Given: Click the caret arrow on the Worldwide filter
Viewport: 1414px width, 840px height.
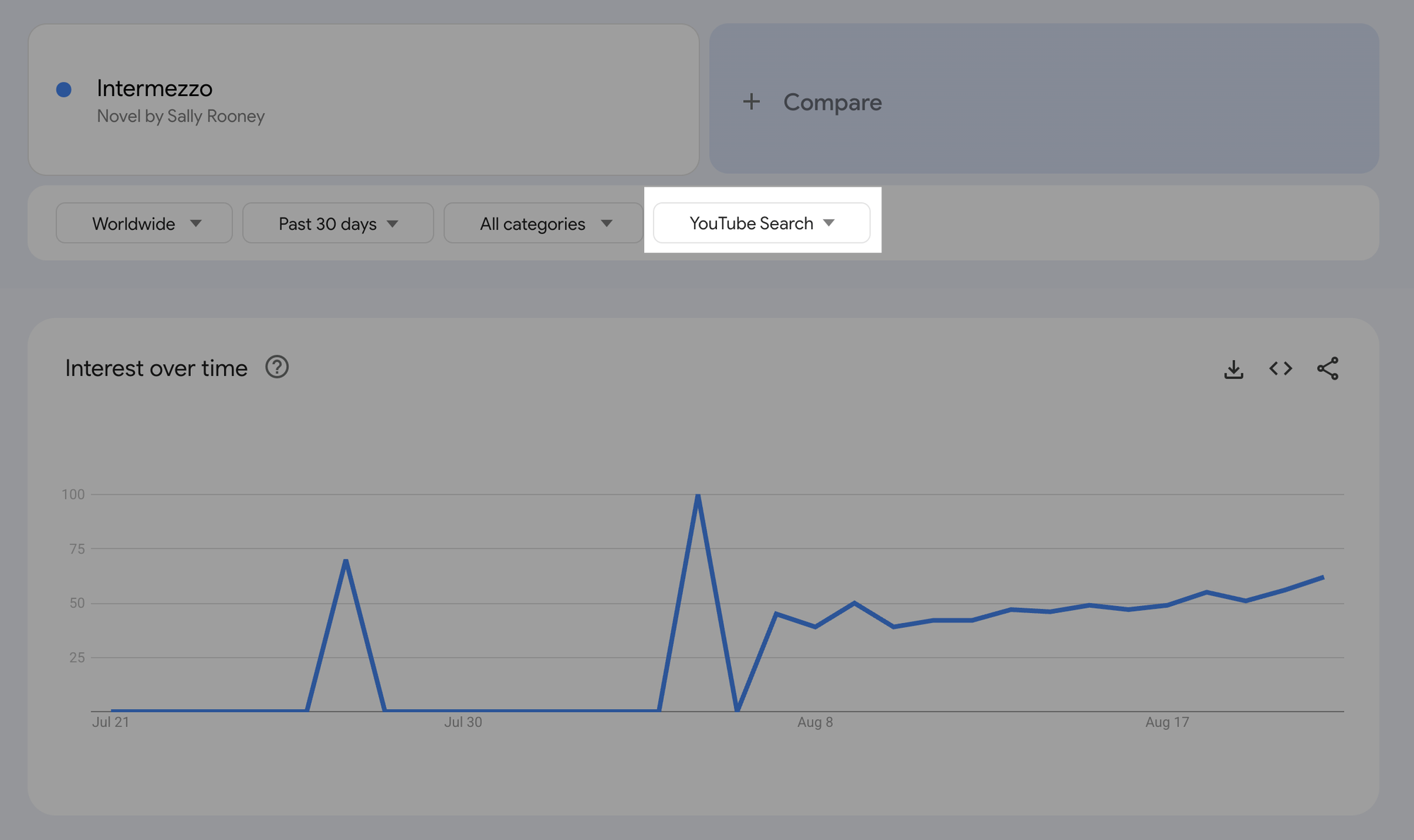Looking at the screenshot, I should pyautogui.click(x=197, y=223).
